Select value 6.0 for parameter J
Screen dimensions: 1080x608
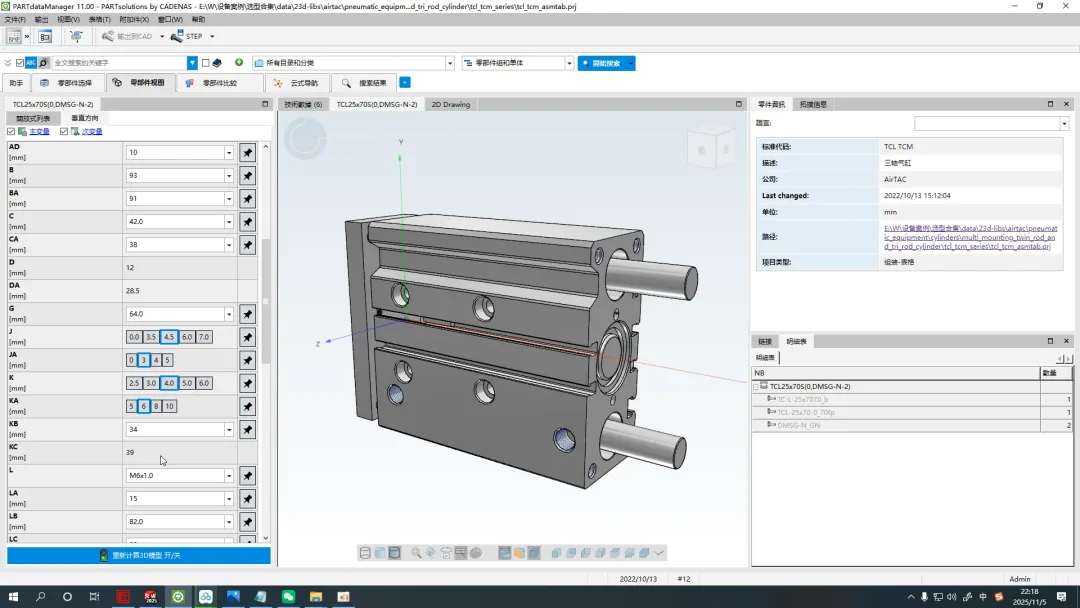(x=187, y=337)
